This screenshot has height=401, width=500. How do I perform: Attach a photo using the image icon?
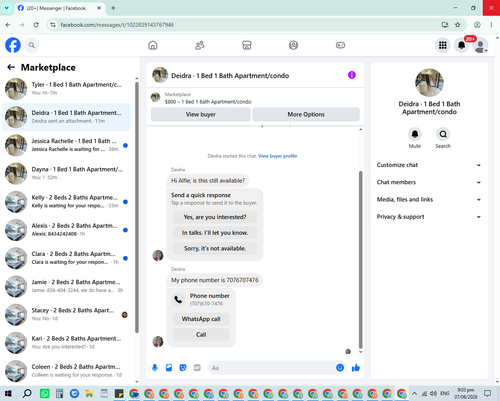click(x=169, y=368)
